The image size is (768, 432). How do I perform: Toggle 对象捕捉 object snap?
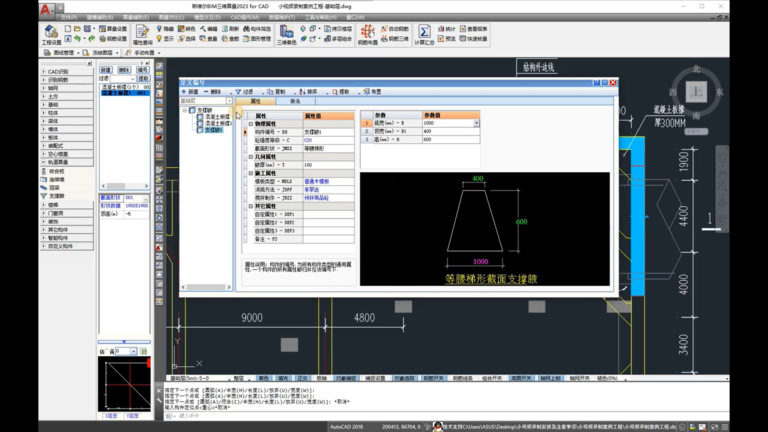coord(346,378)
